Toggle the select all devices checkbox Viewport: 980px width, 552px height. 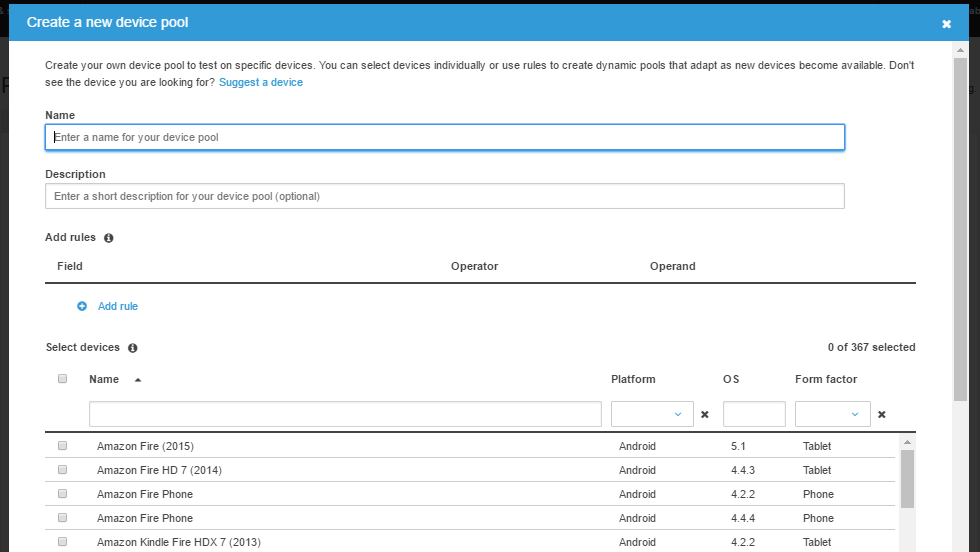tap(62, 379)
